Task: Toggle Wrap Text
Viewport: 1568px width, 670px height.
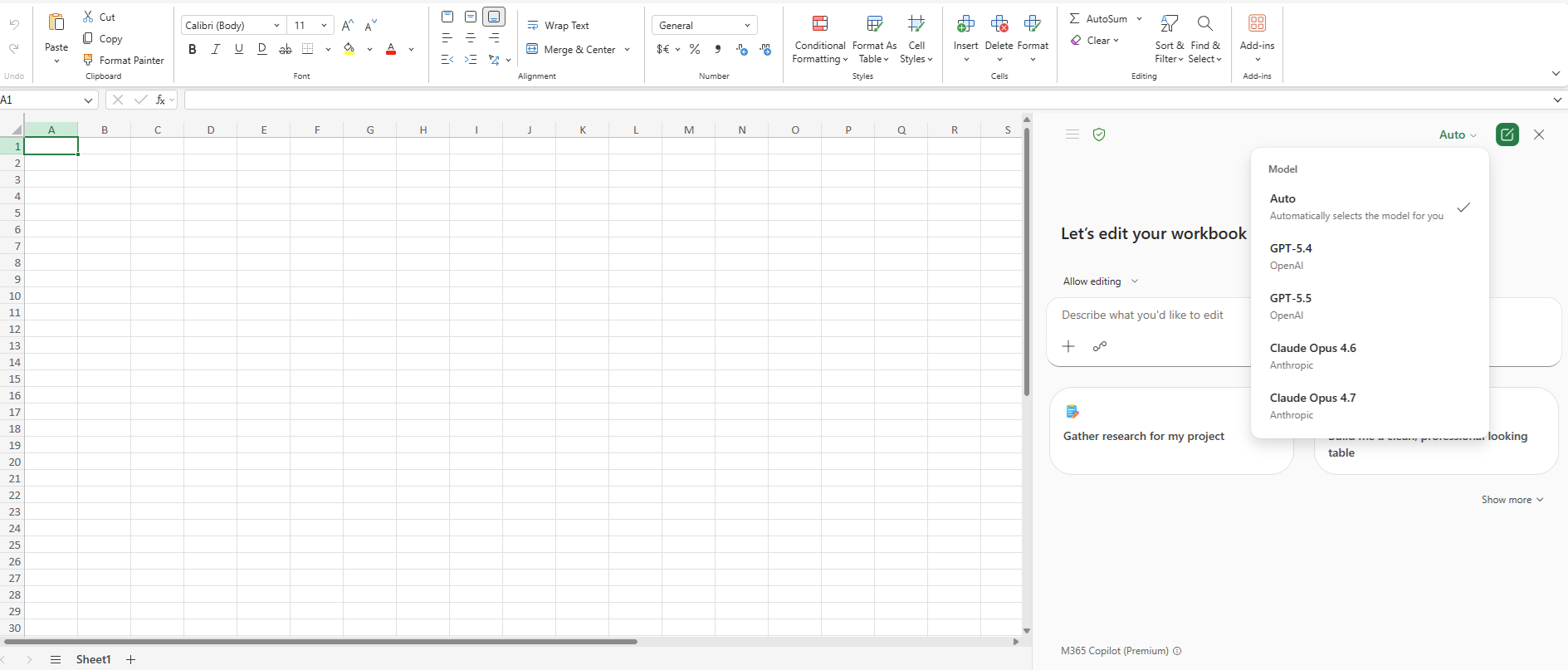Action: (558, 26)
